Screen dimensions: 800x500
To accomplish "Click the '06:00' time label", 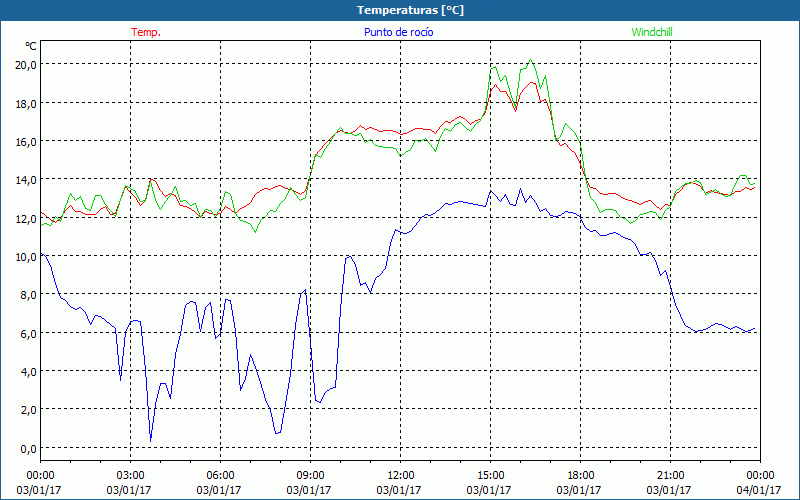I will pyautogui.click(x=220, y=476).
